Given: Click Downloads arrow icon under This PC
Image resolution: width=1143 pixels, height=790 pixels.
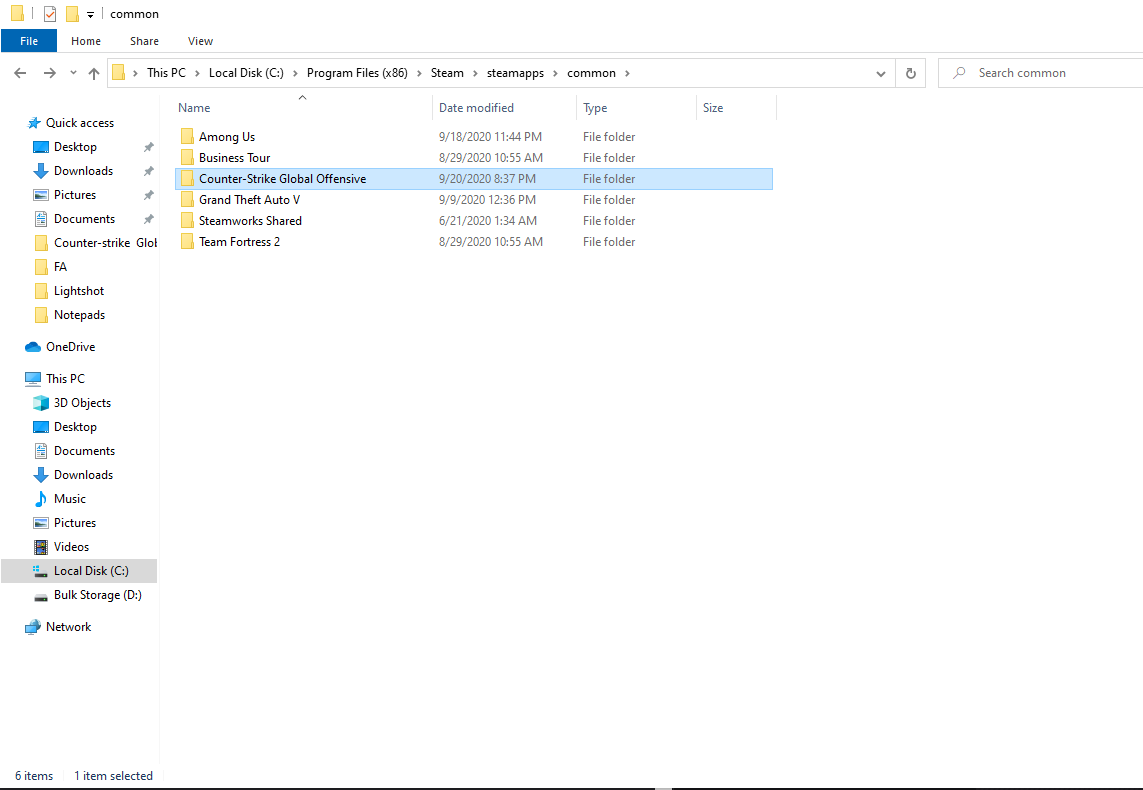Looking at the screenshot, I should coord(41,475).
